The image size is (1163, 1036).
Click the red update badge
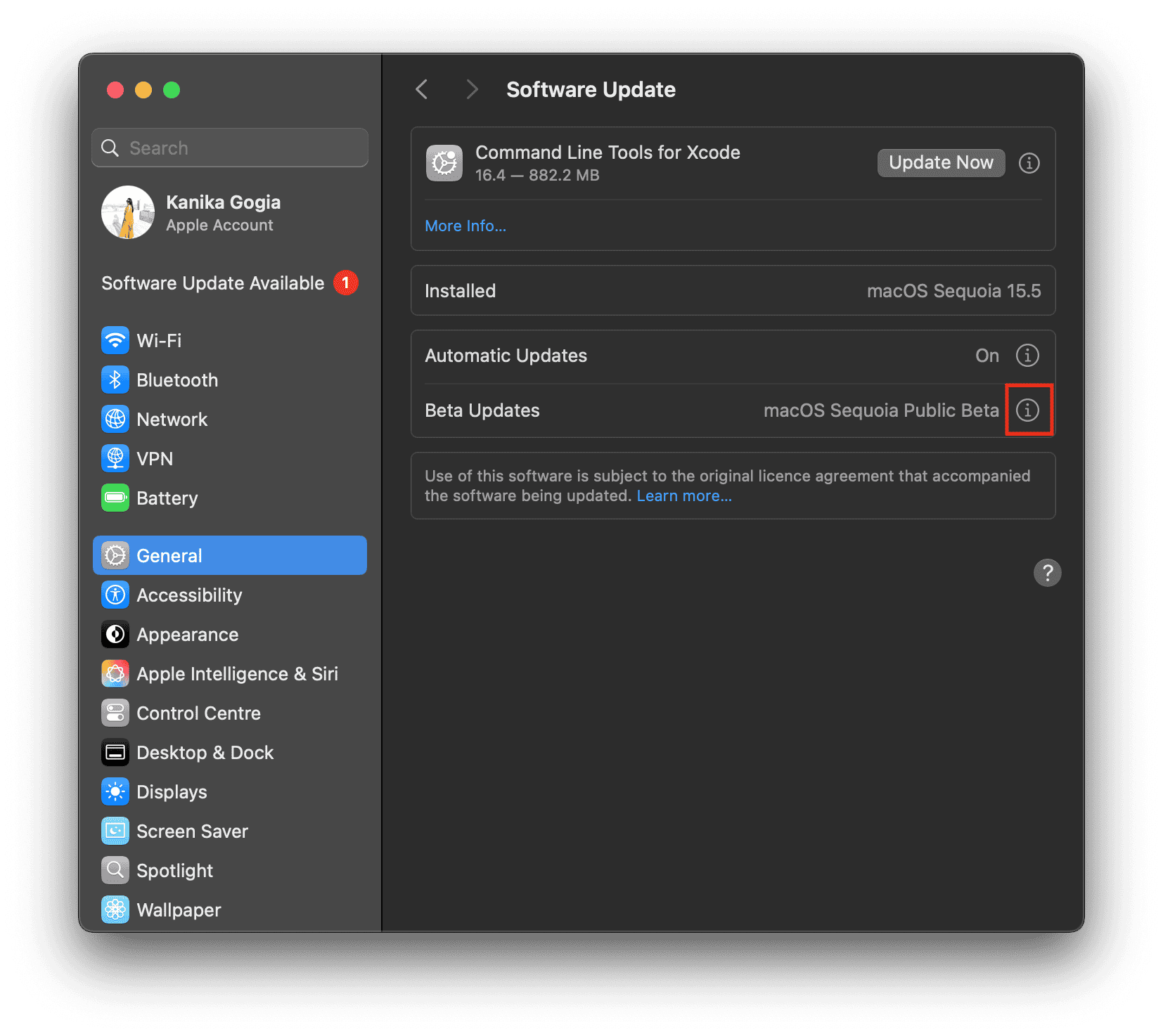point(345,283)
